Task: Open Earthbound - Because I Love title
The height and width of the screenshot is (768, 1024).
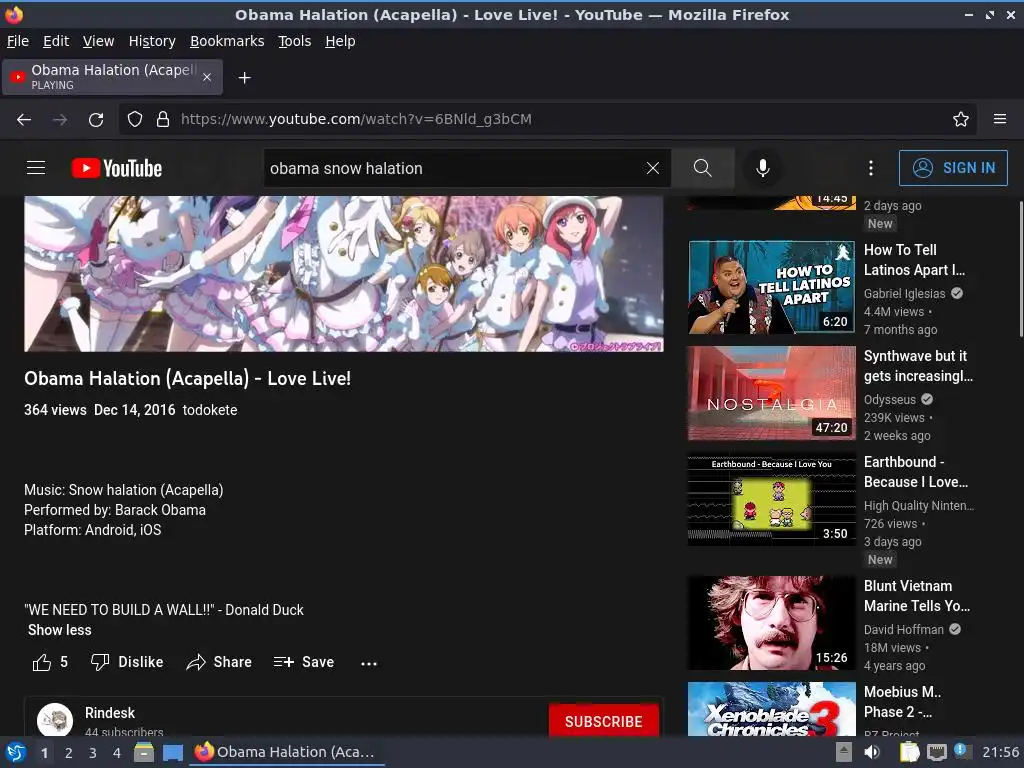Action: [x=916, y=472]
